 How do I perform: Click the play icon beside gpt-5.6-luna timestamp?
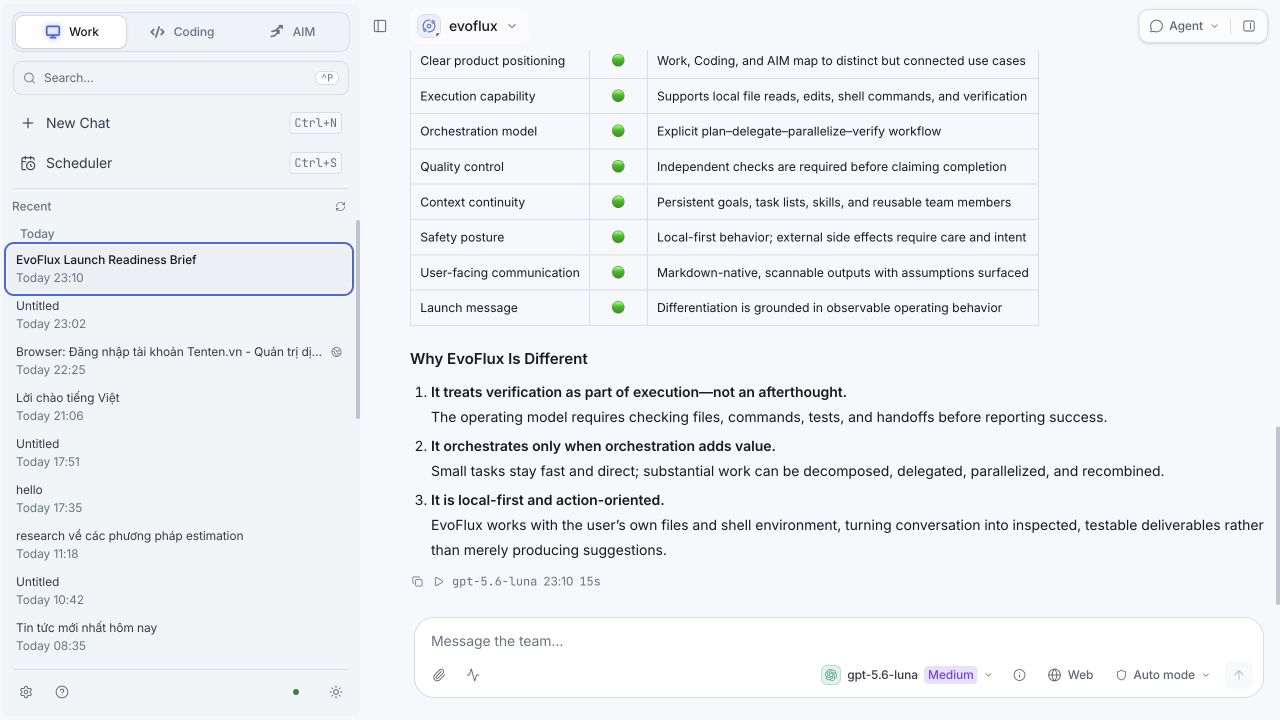[438, 581]
